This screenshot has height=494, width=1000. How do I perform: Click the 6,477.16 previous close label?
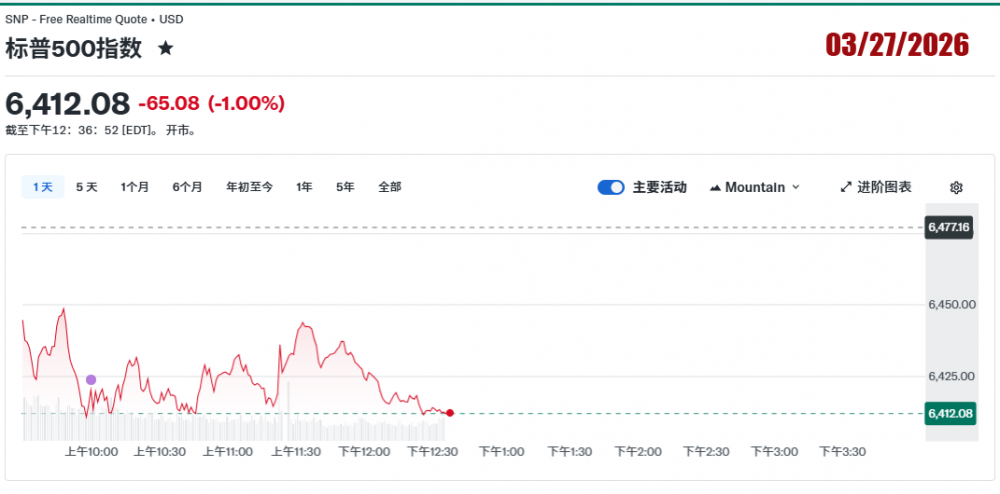pos(949,228)
